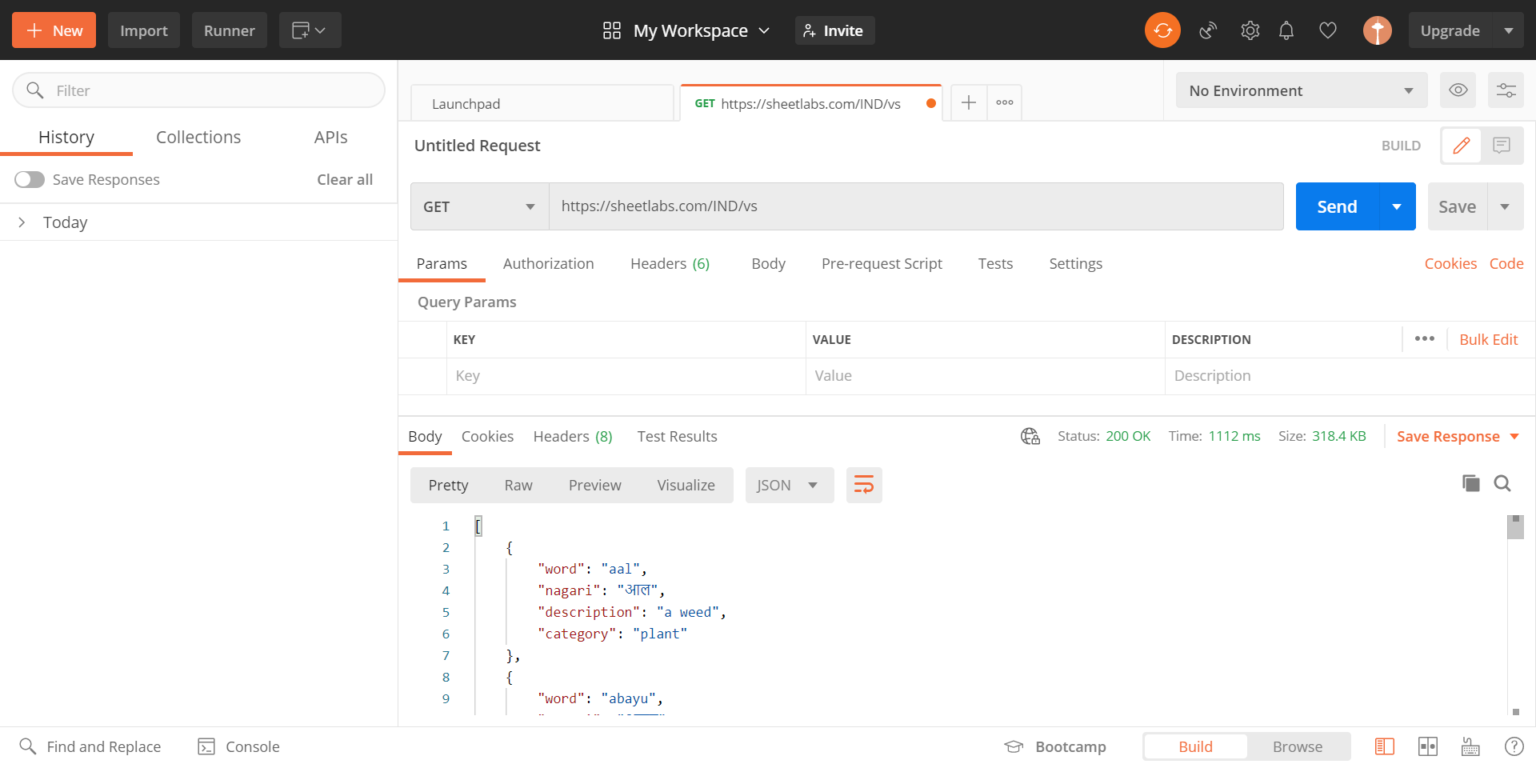This screenshot has height=764, width=1536.
Task: Click the Clear all history link
Action: [x=344, y=179]
